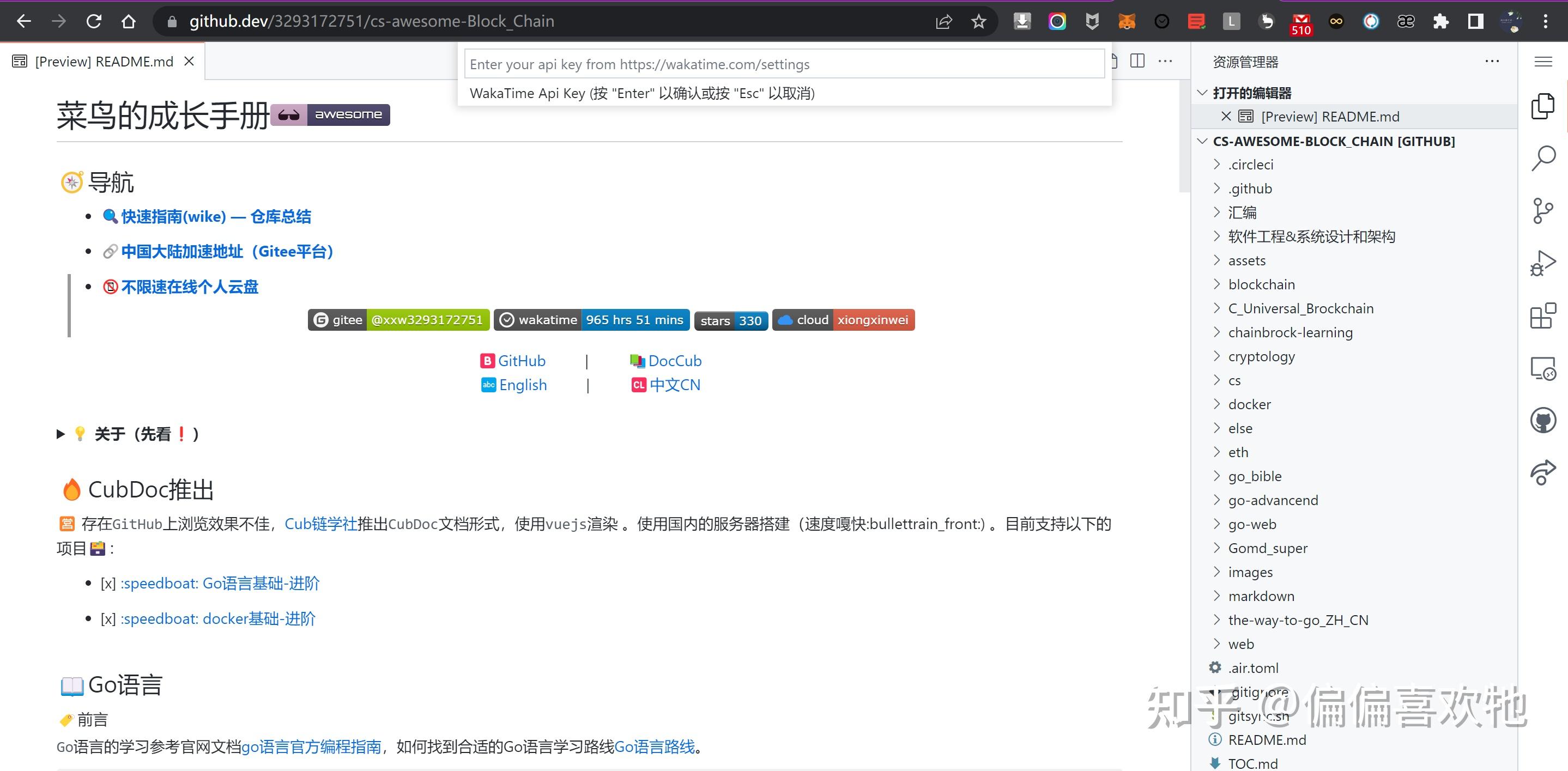
Task: Open the explorer more actions menu (...)
Action: [1492, 61]
